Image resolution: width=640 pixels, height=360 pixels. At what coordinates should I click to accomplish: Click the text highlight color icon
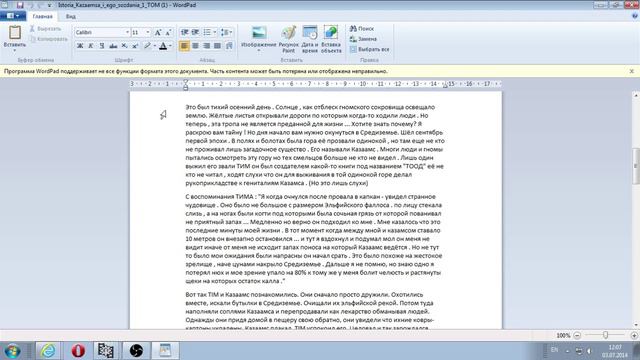147,46
